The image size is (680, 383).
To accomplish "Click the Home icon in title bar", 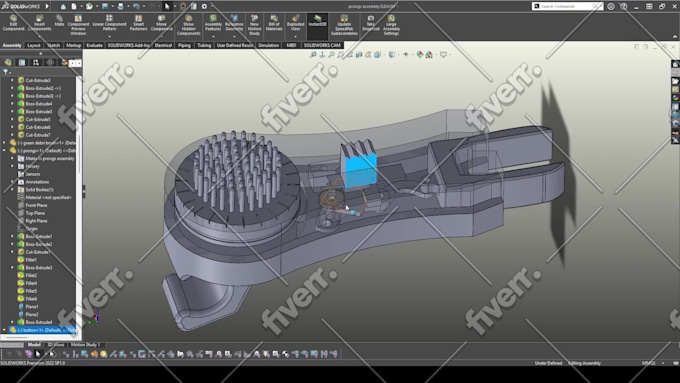I will click(63, 6).
